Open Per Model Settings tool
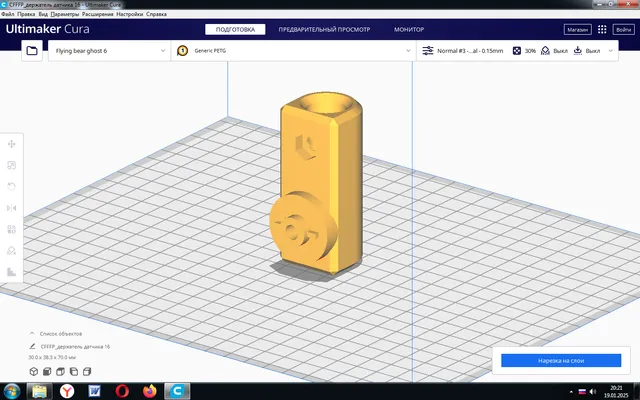Screen dimensions: 640x400 click(x=11, y=229)
